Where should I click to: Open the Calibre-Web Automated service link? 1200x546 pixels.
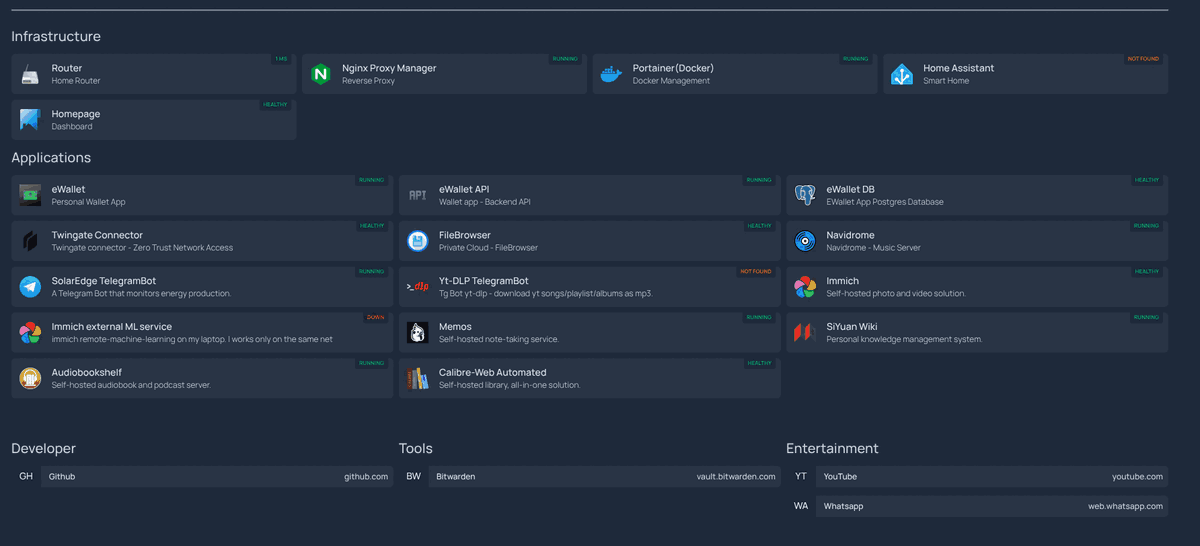tap(589, 378)
